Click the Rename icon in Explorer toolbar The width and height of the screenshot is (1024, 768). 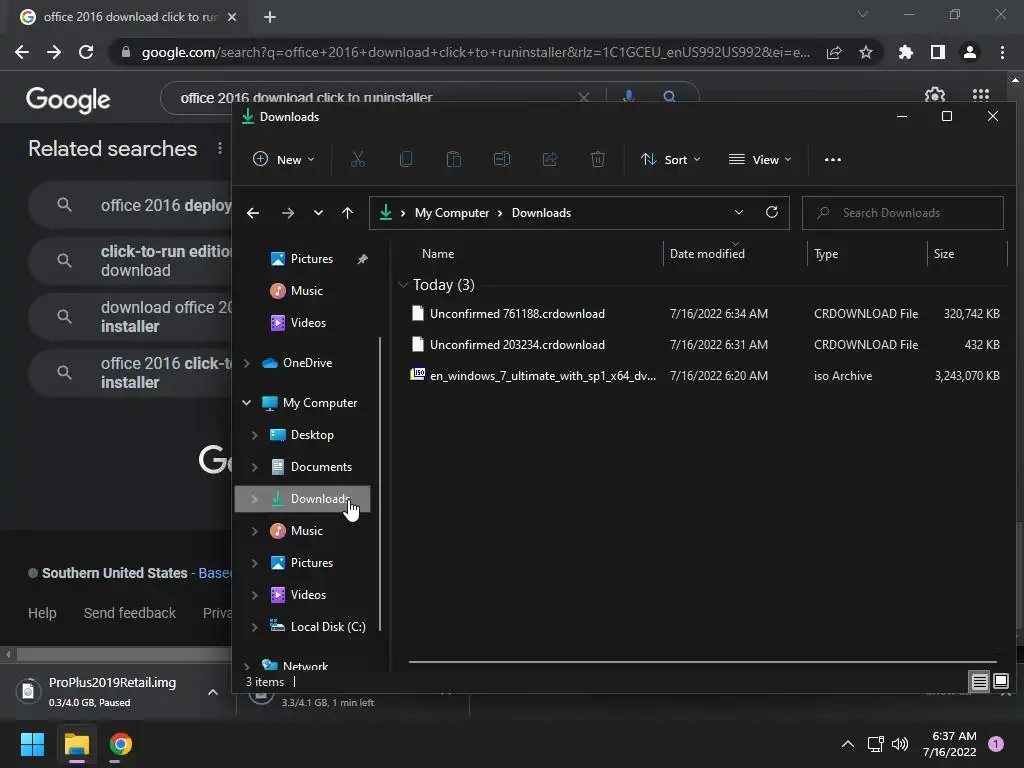[x=502, y=159]
